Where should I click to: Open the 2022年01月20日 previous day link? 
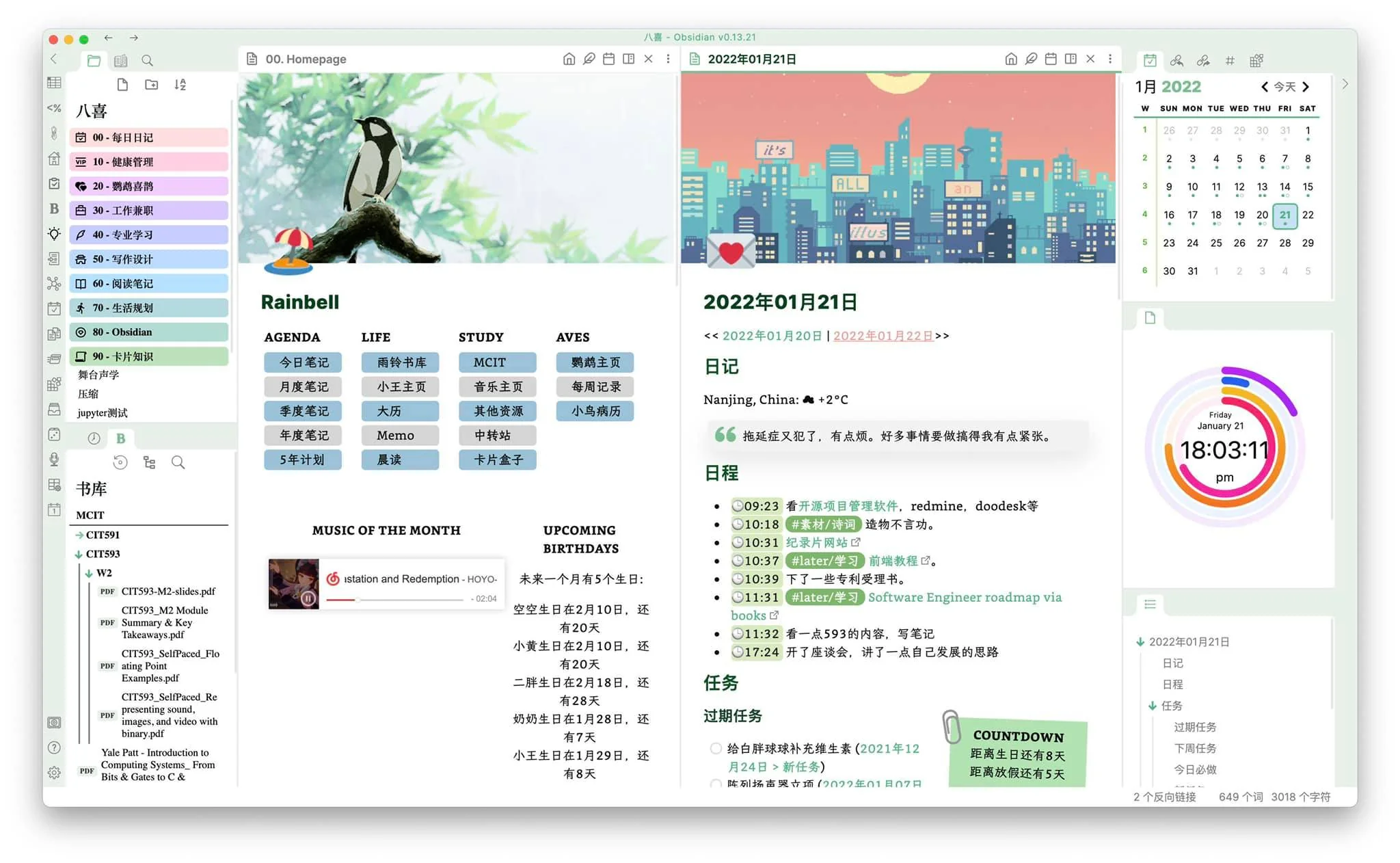pos(771,336)
